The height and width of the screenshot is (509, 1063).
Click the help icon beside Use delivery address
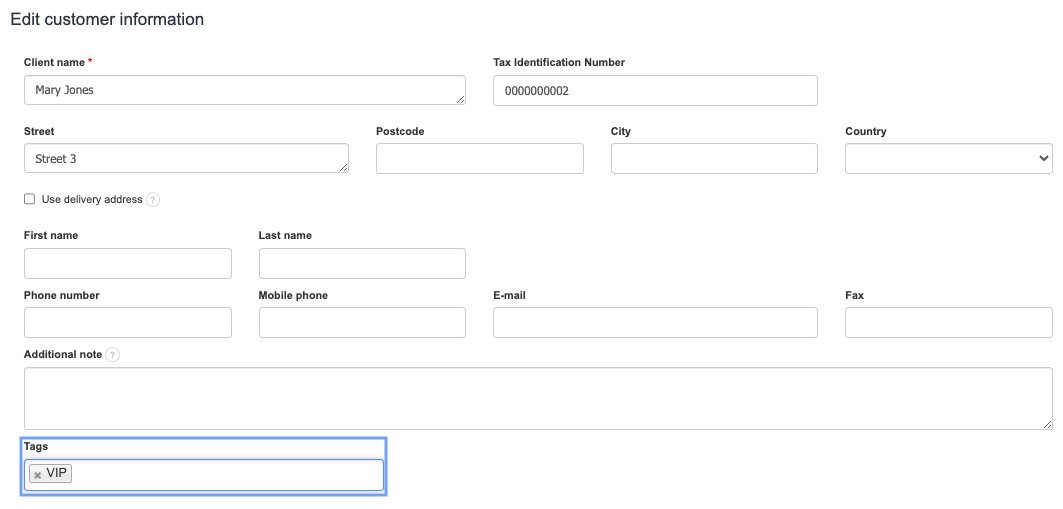[153, 200]
